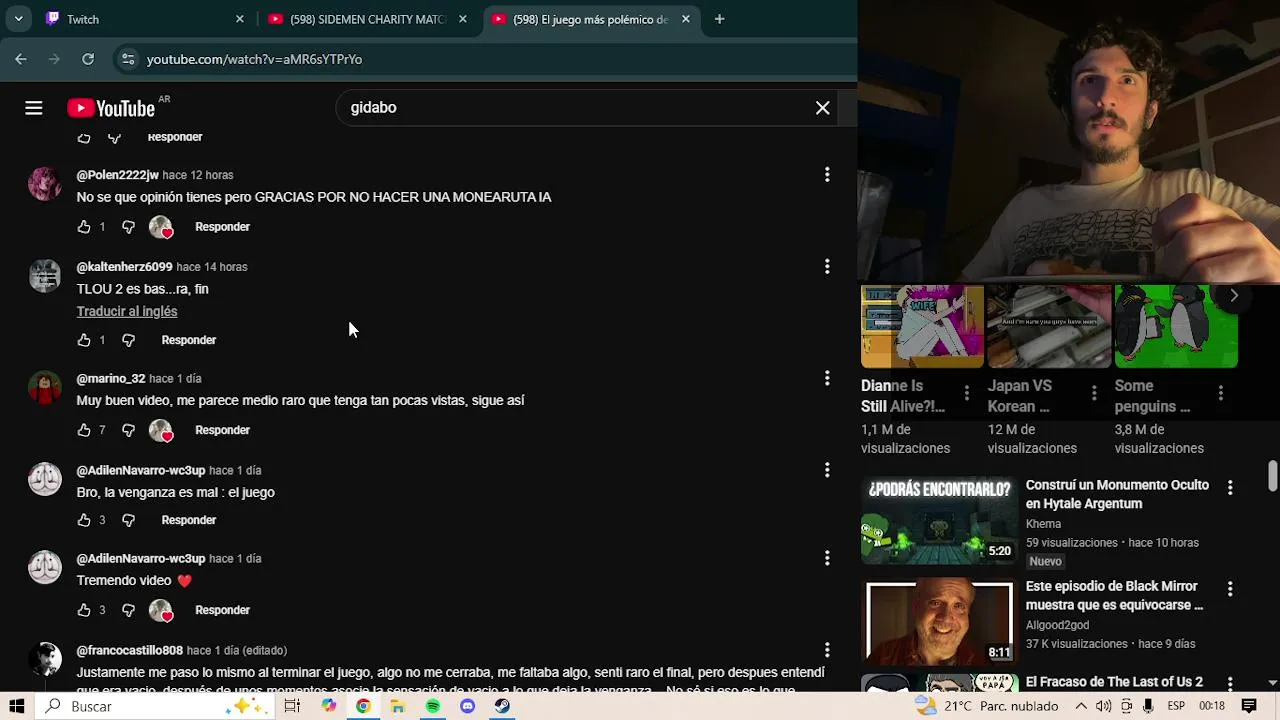Clear the search box with the X
1280x720 pixels.
coord(822,108)
